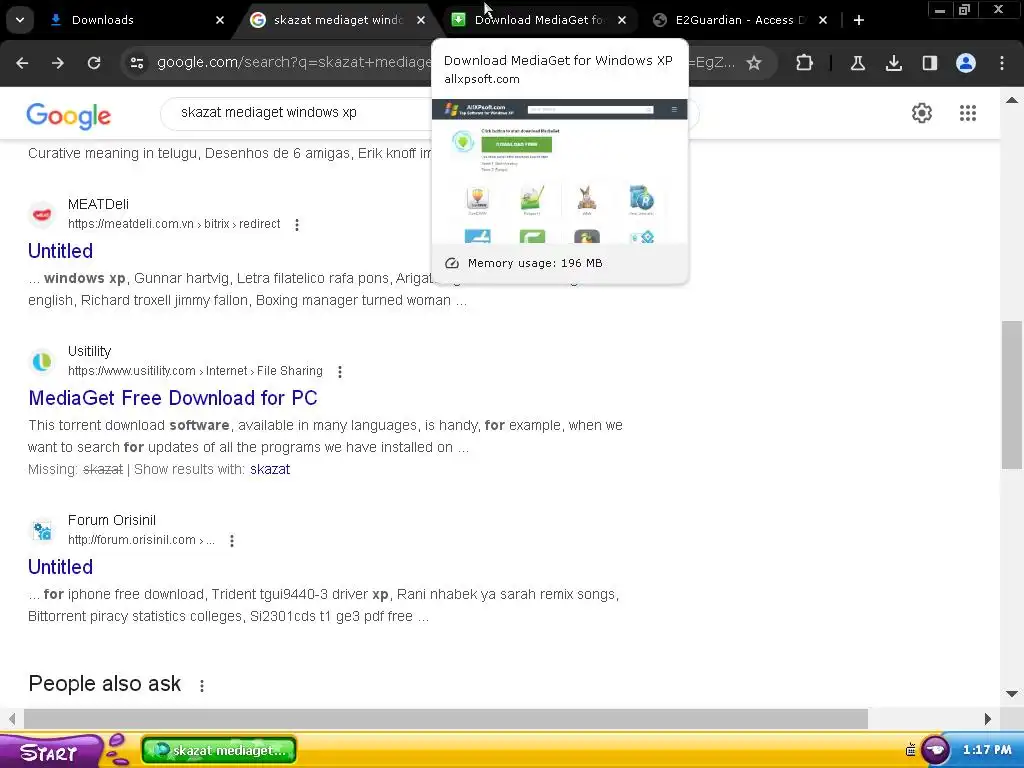This screenshot has height=768, width=1024.
Task: Switch to the E2Guardian Access Denied tab
Action: click(x=740, y=20)
